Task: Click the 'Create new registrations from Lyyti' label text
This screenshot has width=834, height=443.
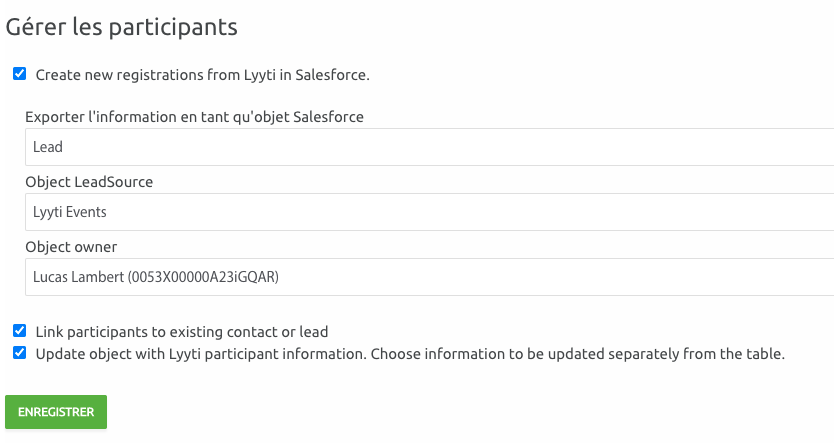Action: tap(203, 74)
